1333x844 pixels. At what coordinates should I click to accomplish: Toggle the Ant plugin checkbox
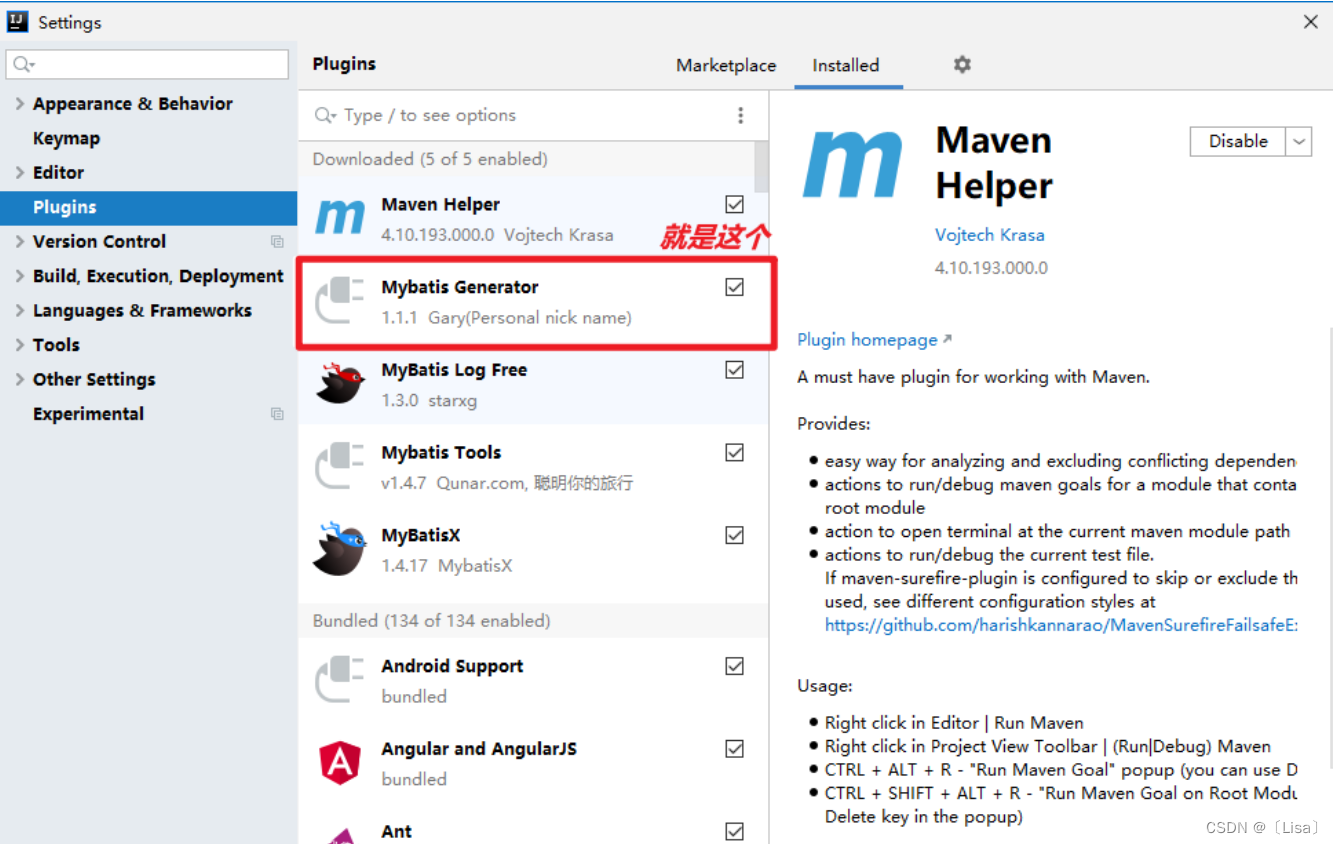(x=735, y=831)
